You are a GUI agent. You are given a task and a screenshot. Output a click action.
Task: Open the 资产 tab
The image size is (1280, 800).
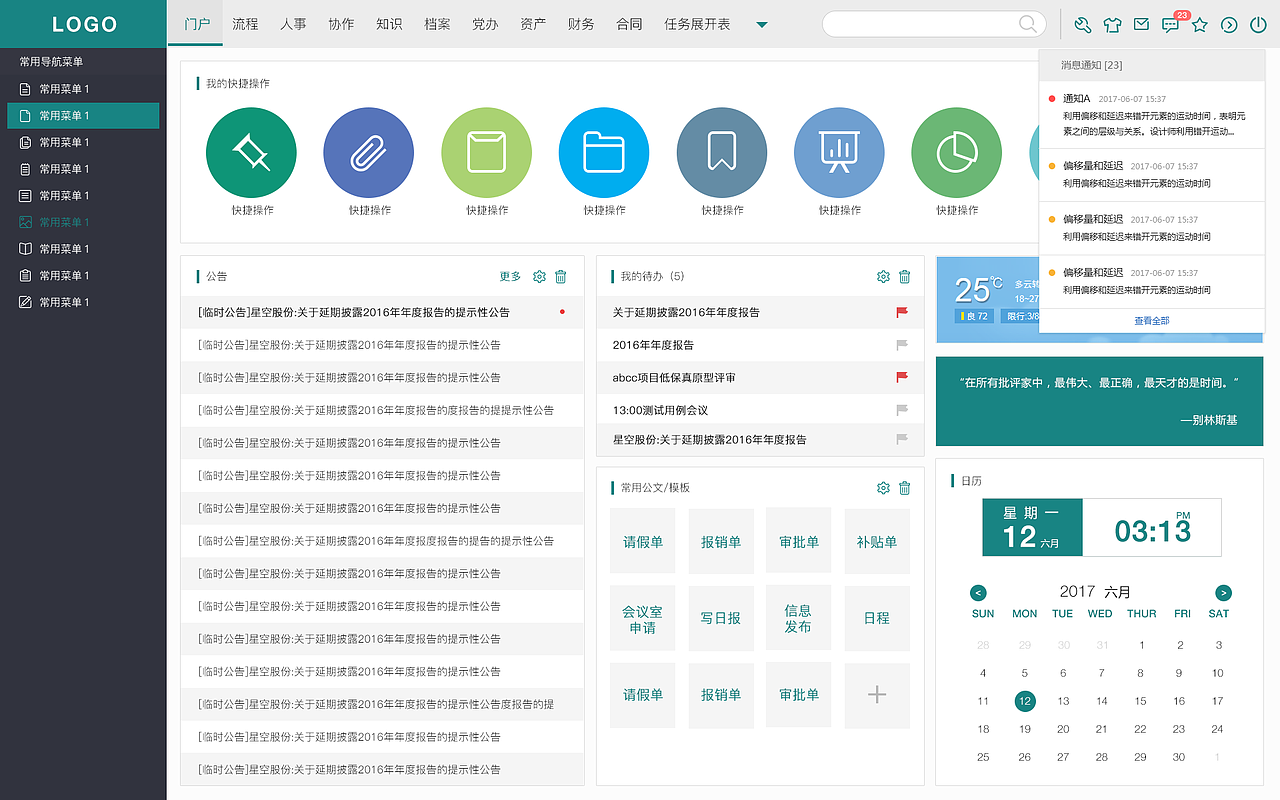click(533, 24)
